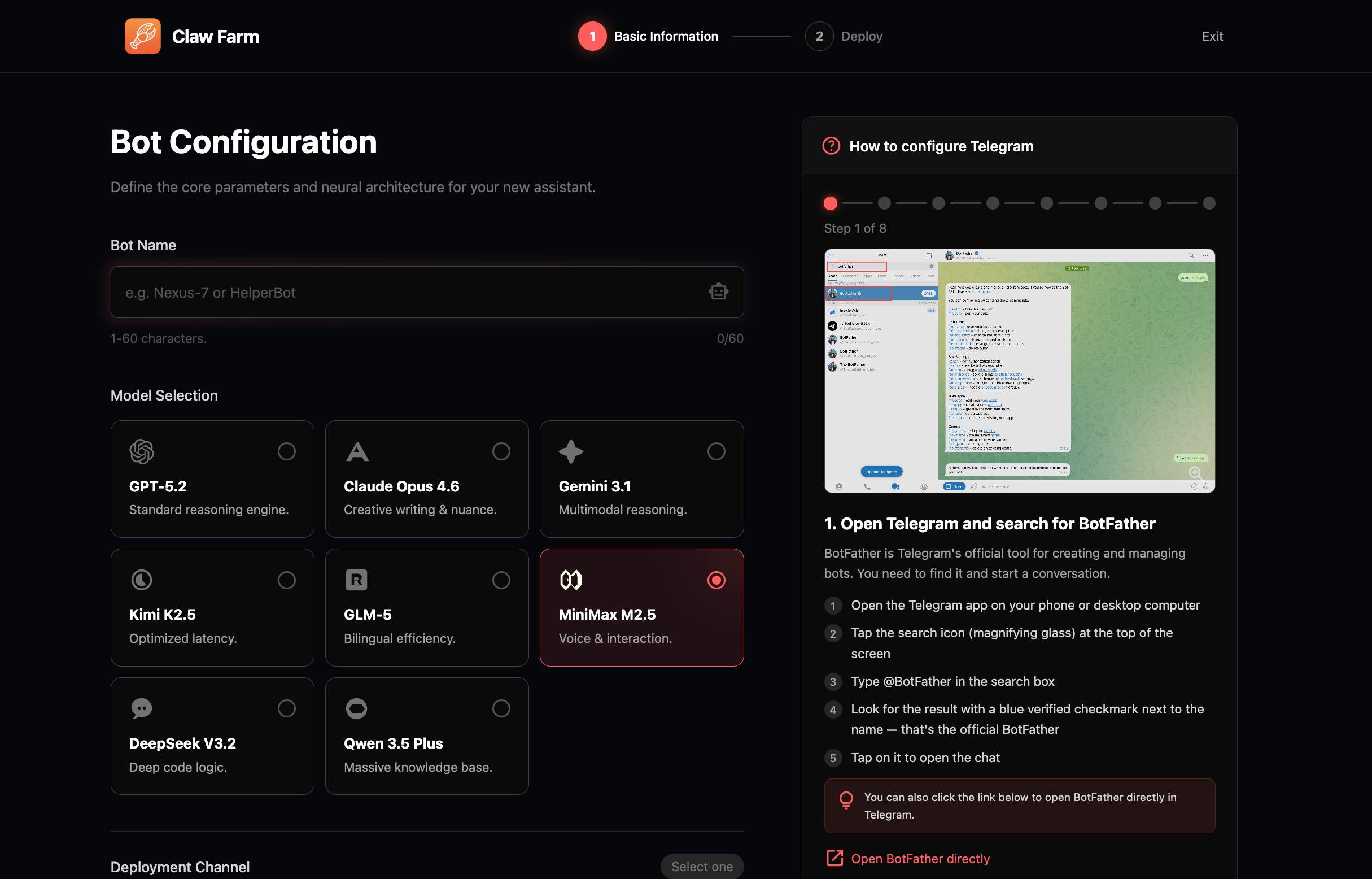The image size is (1372, 879).
Task: Click the selected MiniMax M2.5 radio button
Action: click(716, 580)
